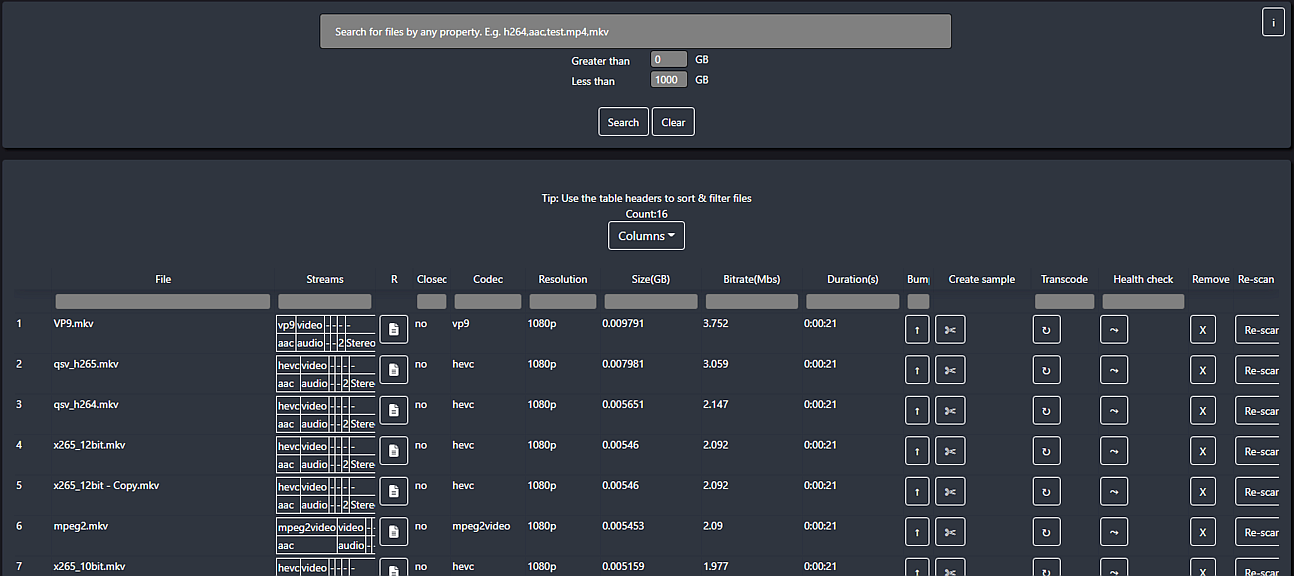The image size is (1294, 576).
Task: Open the Columns dropdown
Action: tap(646, 236)
